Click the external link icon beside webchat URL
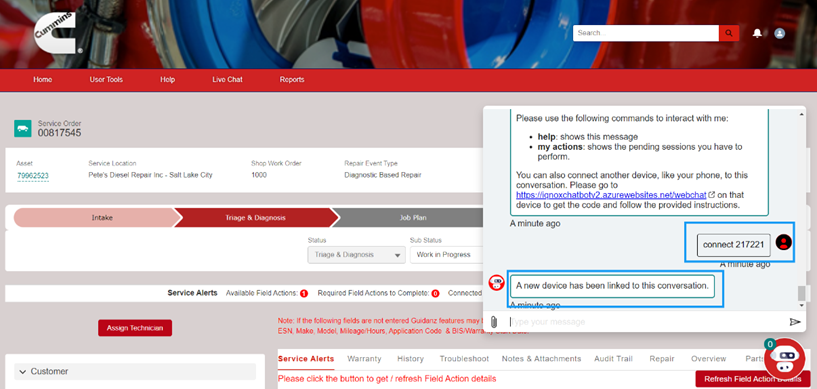The height and width of the screenshot is (389, 817). pyautogui.click(x=712, y=195)
